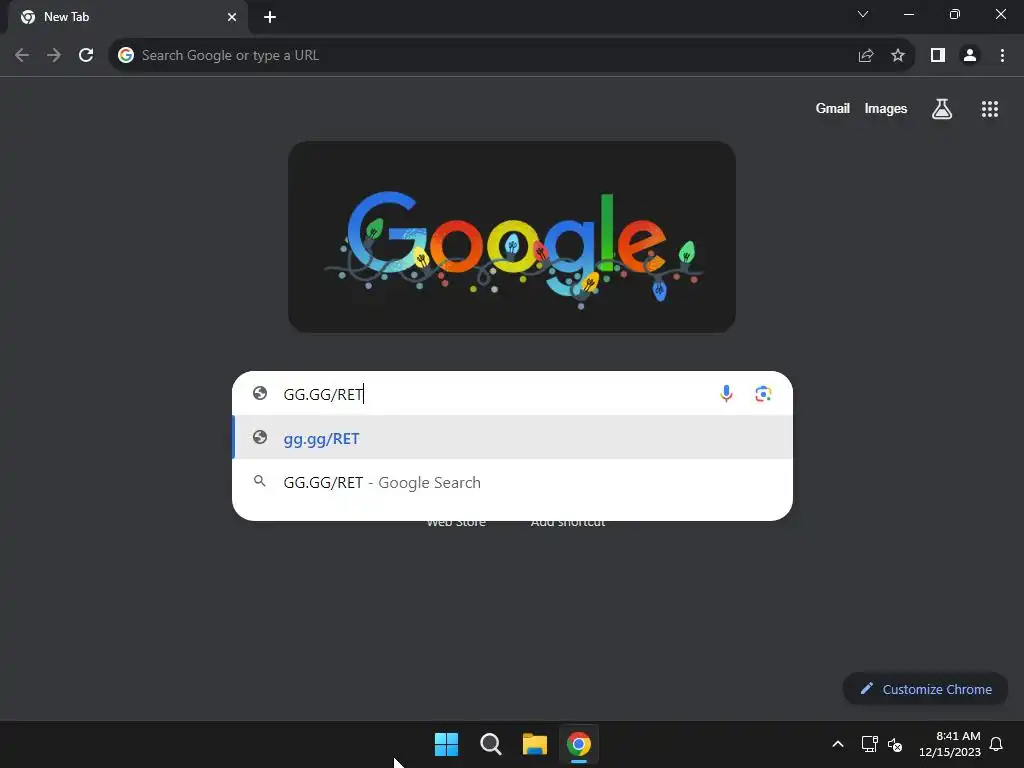Open Google Images link
This screenshot has width=1024, height=768.
[886, 108]
